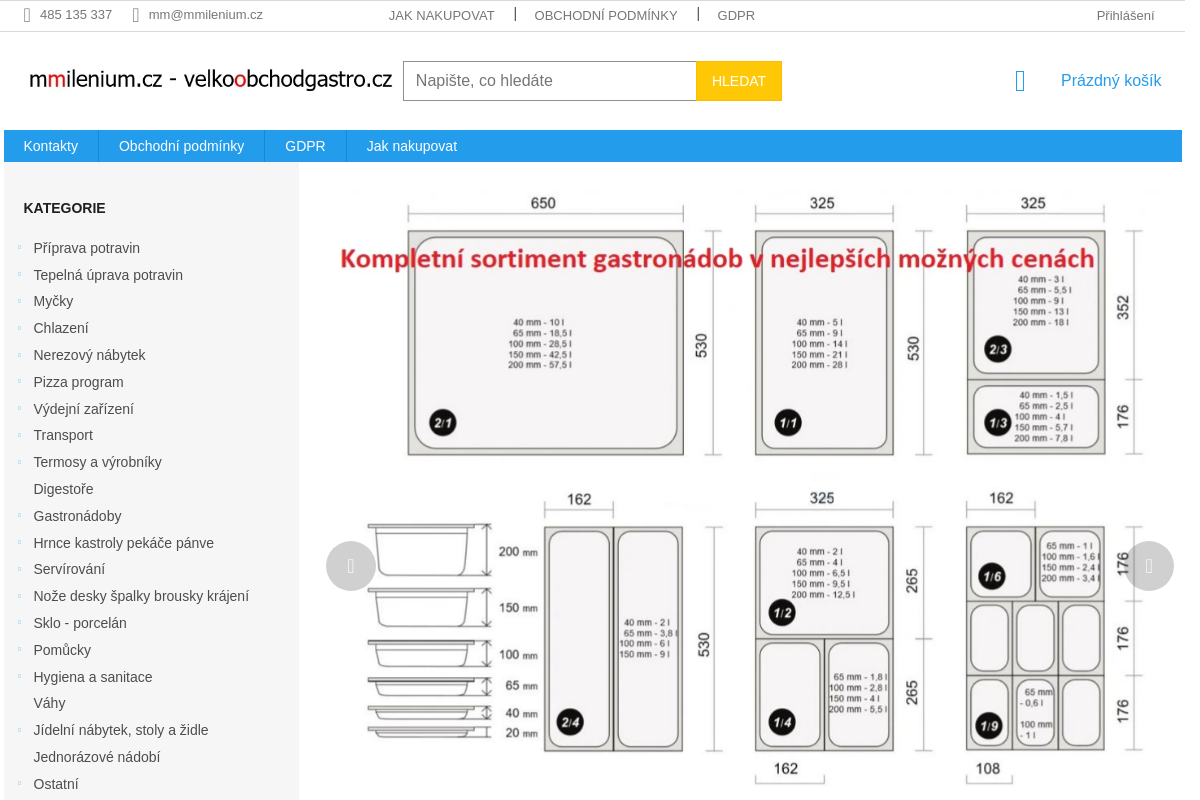
Task: Click the yellow HLEDAT button
Action: (739, 81)
